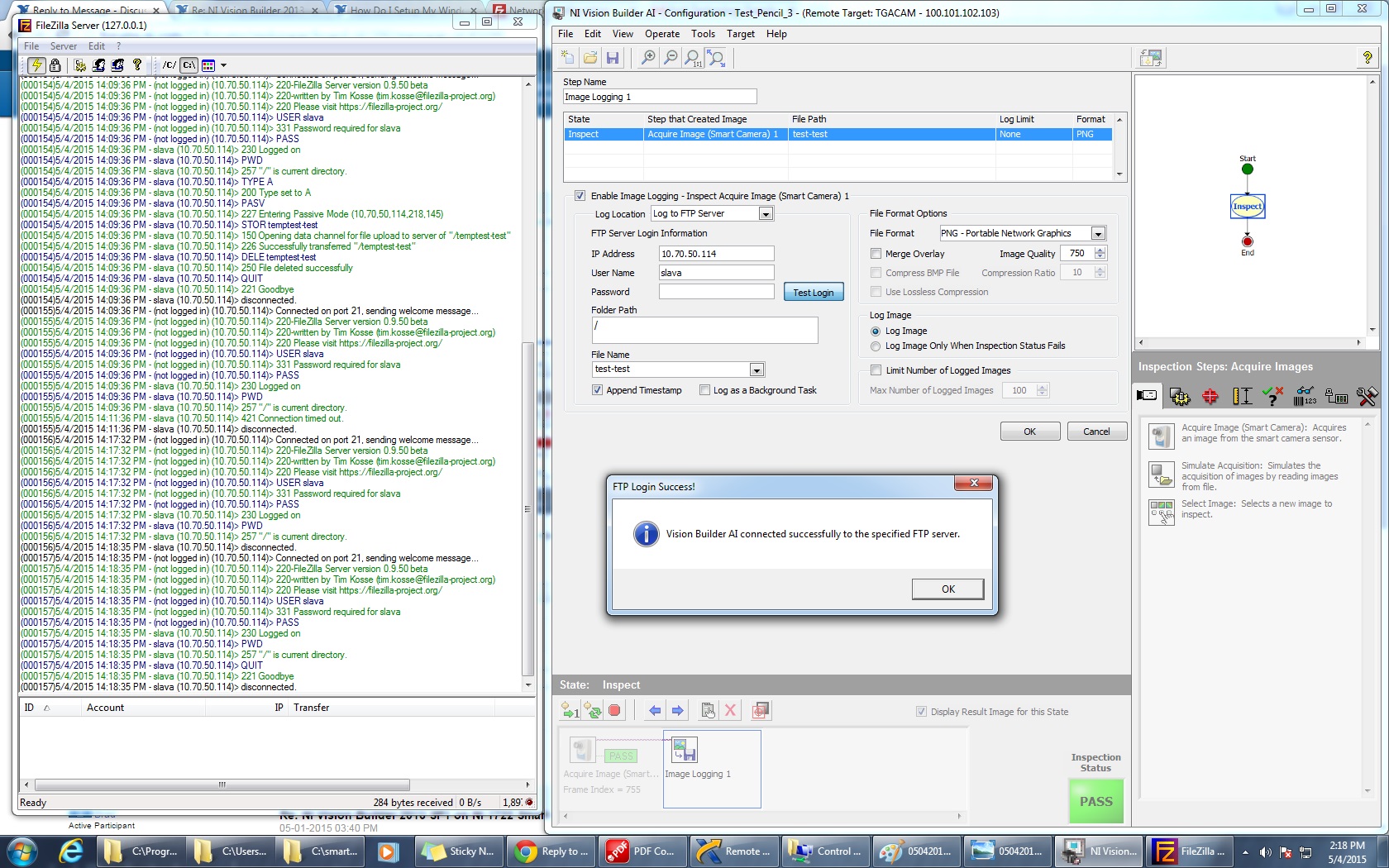Viewport: 1389px width, 868px height.
Task: Select the Log Image radio button
Action: 876,331
